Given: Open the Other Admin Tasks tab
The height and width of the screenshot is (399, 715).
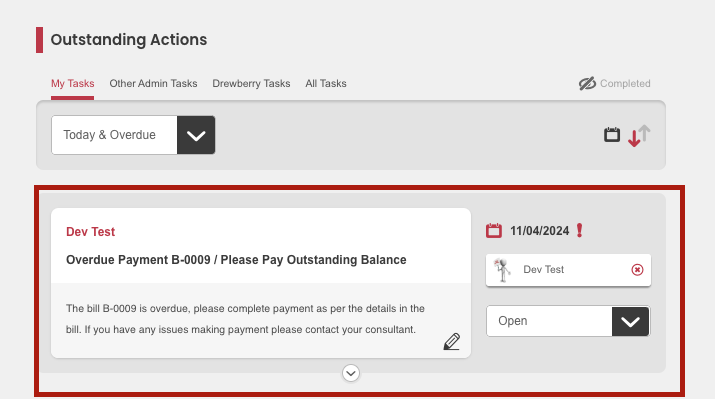Looking at the screenshot, I should (x=153, y=84).
